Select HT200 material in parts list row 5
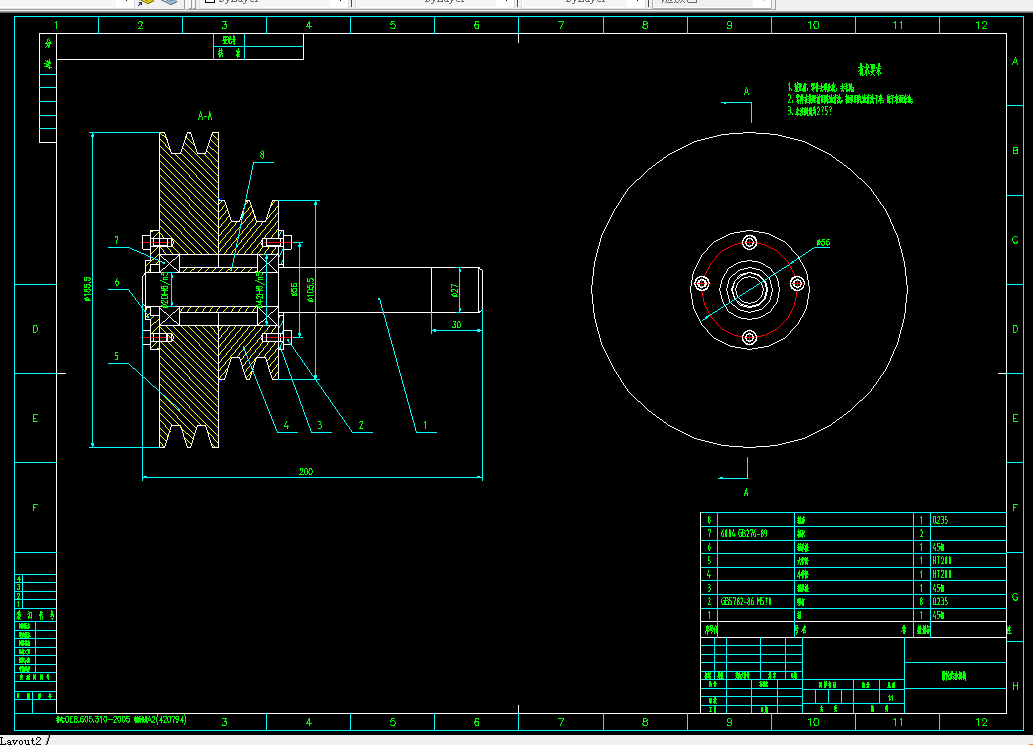 click(x=942, y=561)
